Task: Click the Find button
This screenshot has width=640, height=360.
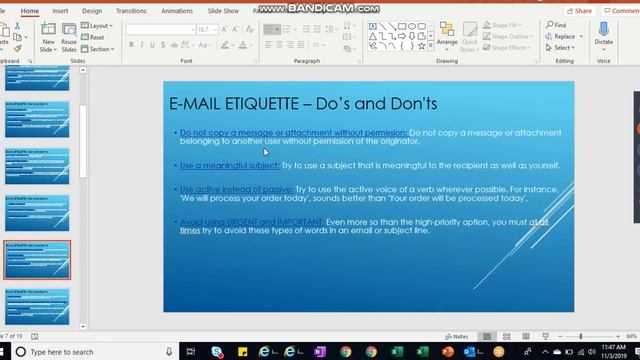Action: (556, 25)
